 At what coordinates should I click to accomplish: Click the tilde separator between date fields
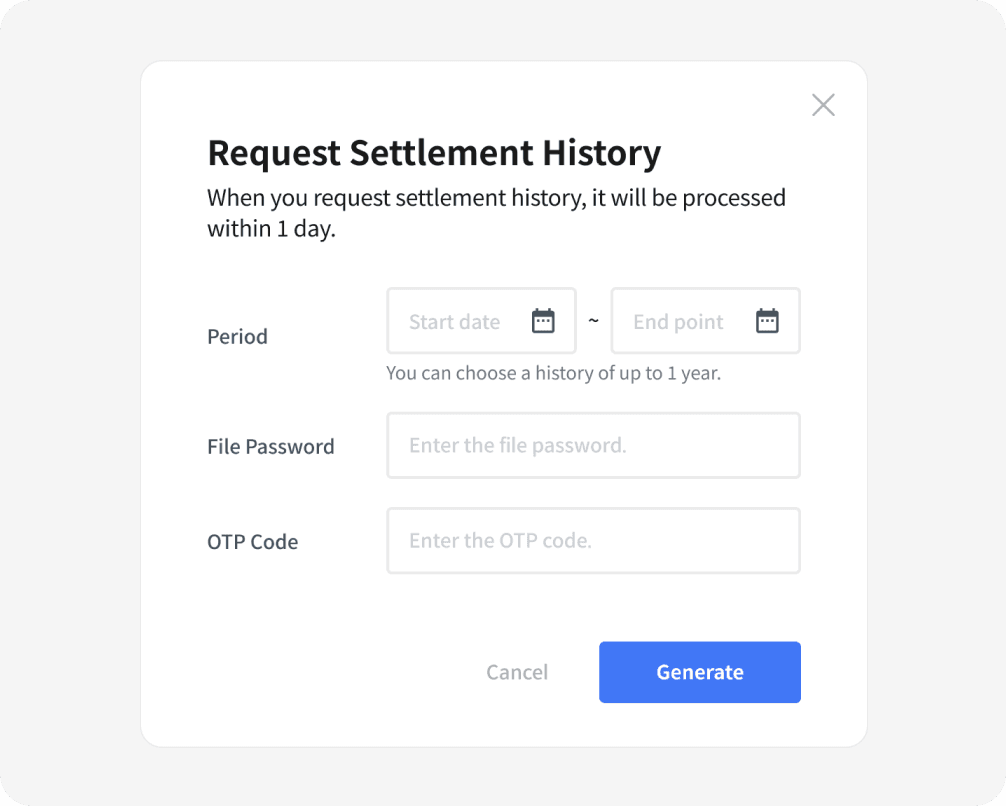click(x=593, y=321)
